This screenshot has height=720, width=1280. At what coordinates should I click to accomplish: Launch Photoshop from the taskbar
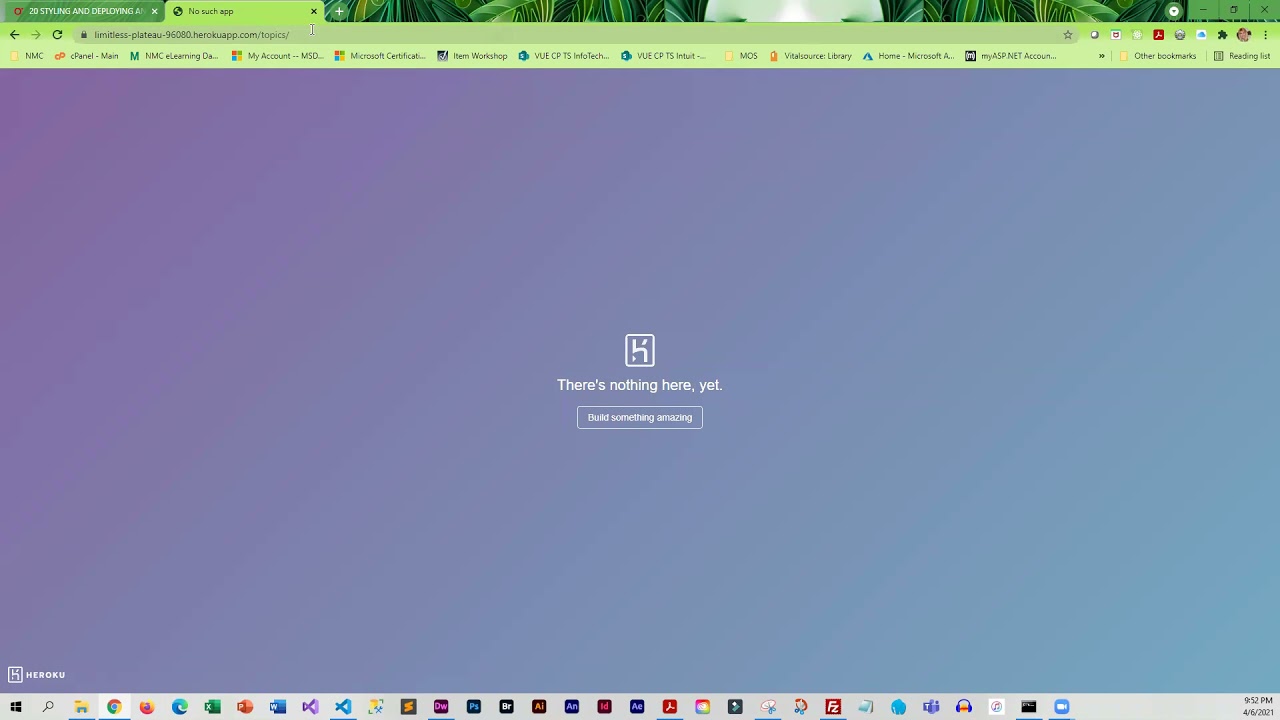pos(474,707)
